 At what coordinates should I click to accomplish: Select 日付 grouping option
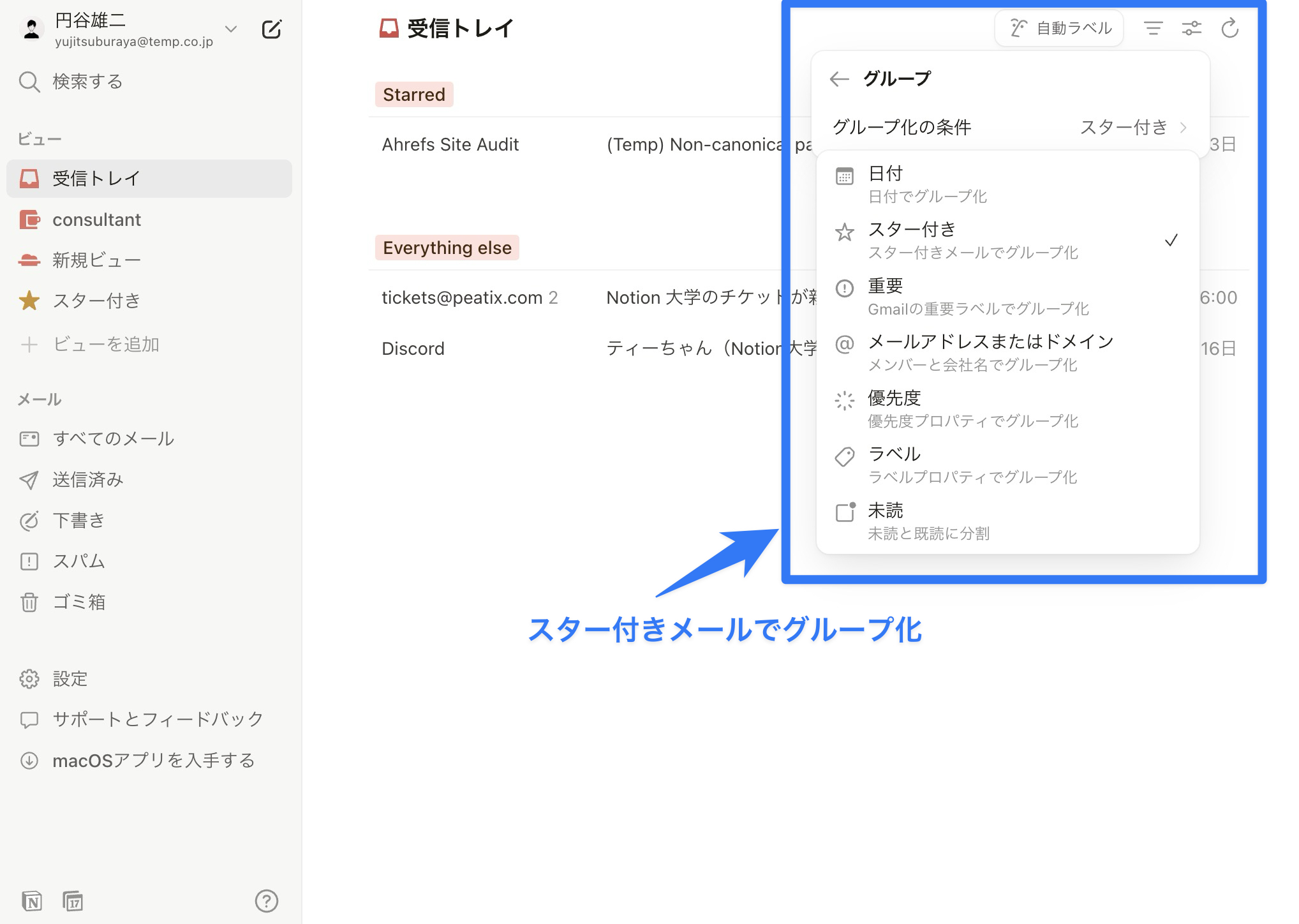pyautogui.click(x=1007, y=184)
